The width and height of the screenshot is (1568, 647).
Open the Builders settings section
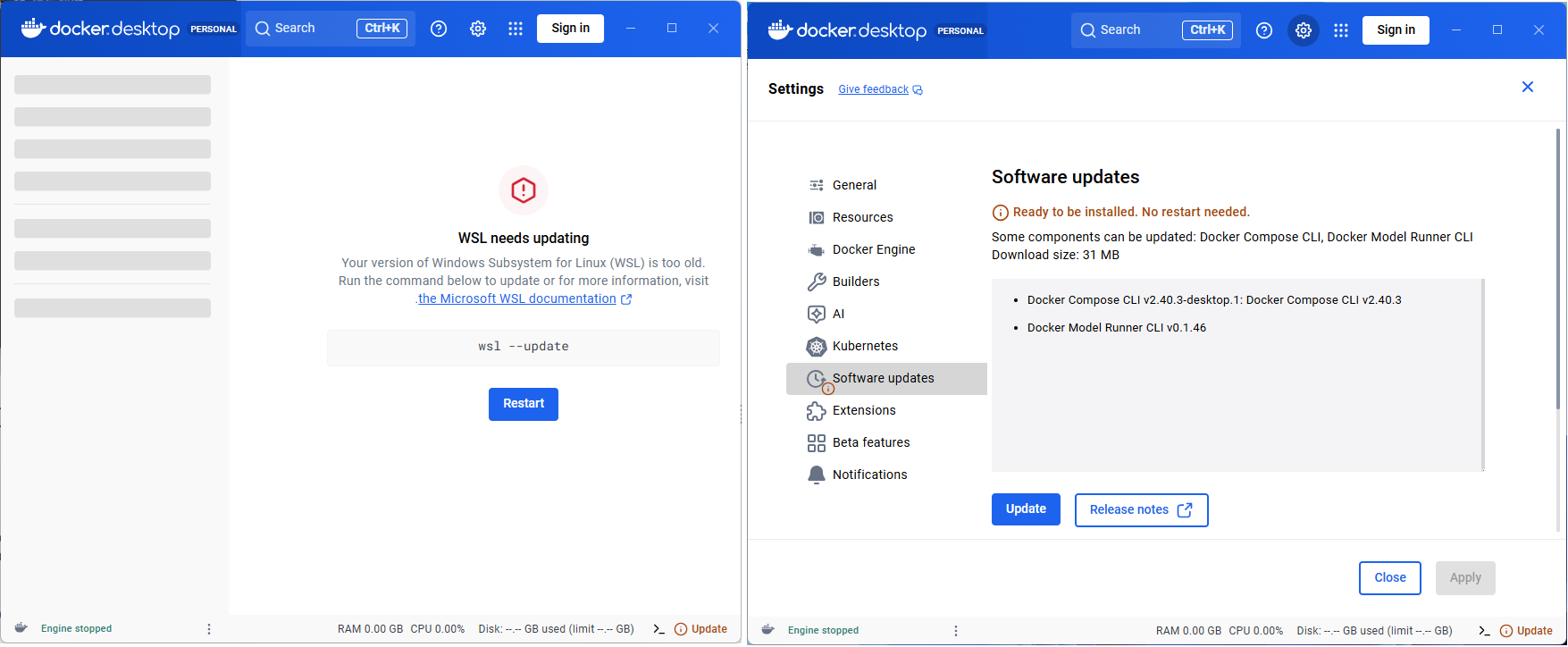point(886,281)
